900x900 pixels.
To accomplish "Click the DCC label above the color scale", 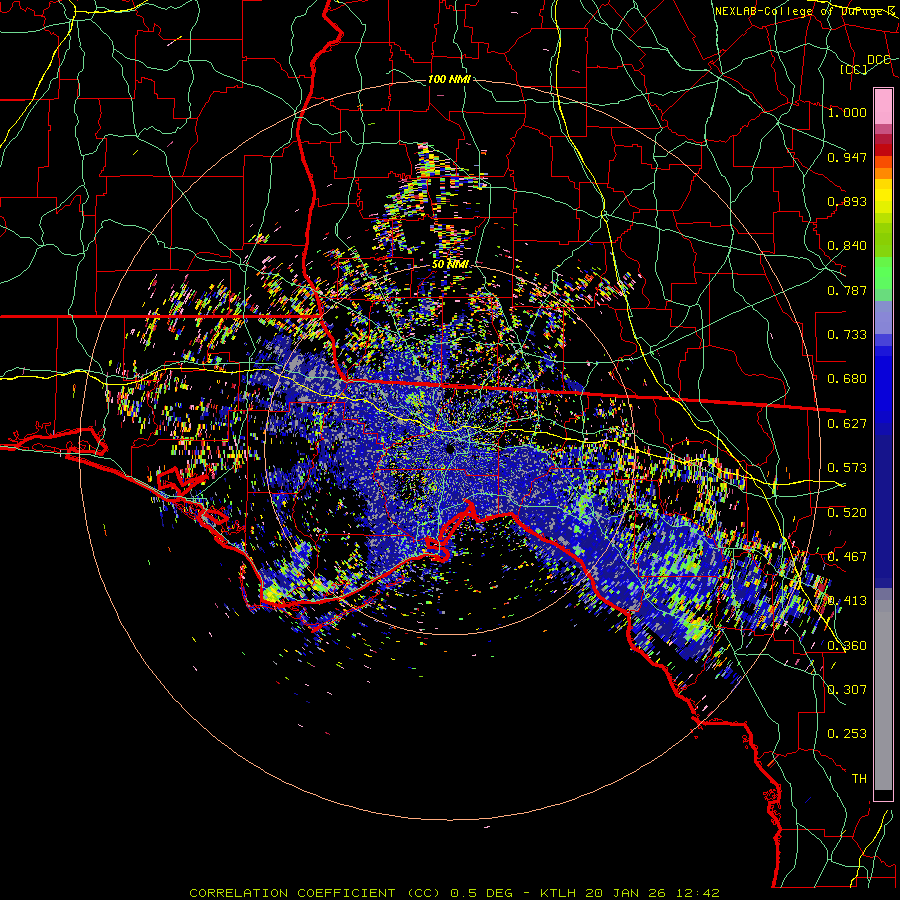I will click(x=878, y=60).
